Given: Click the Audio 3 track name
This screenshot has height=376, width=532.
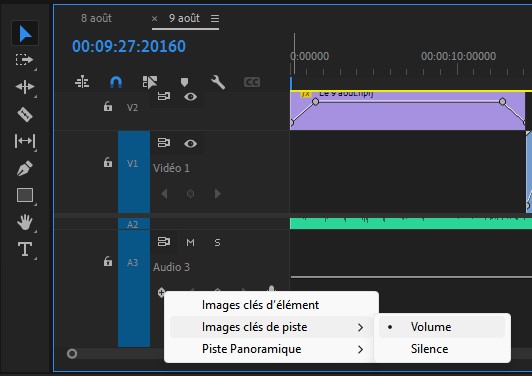Looking at the screenshot, I should [171, 267].
